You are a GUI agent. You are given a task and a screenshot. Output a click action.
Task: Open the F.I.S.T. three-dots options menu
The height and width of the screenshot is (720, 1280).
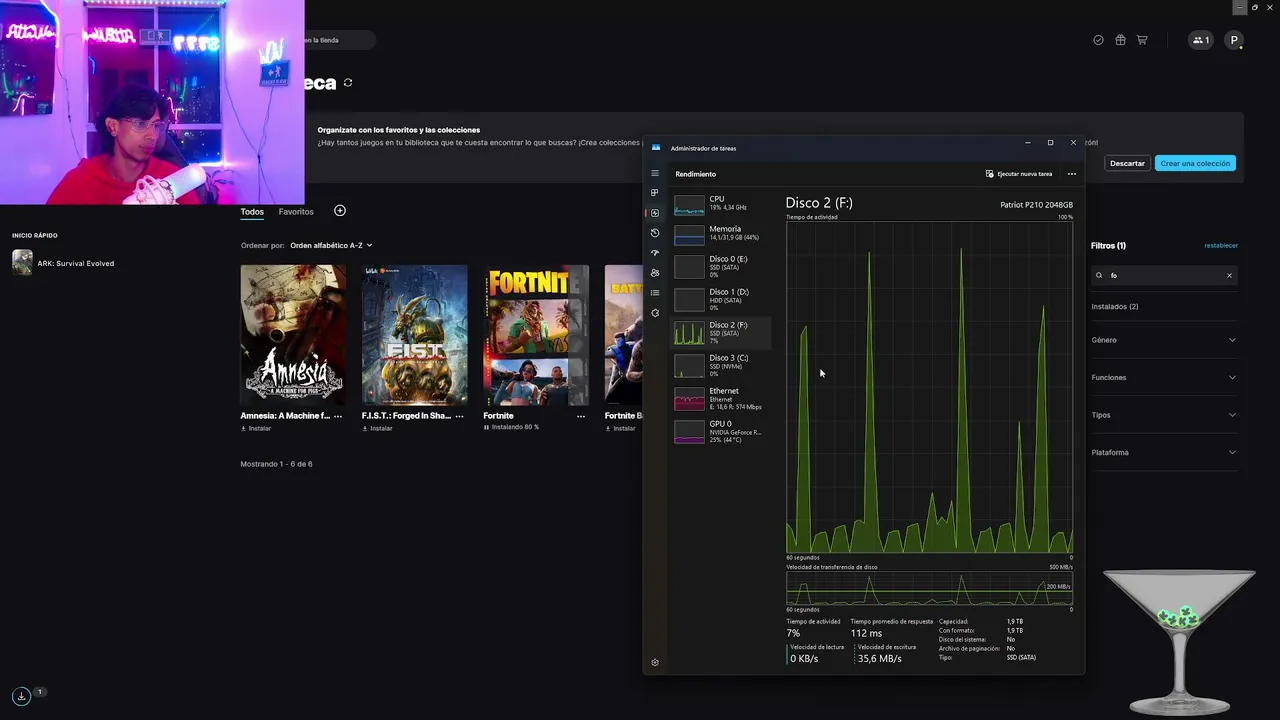click(460, 416)
